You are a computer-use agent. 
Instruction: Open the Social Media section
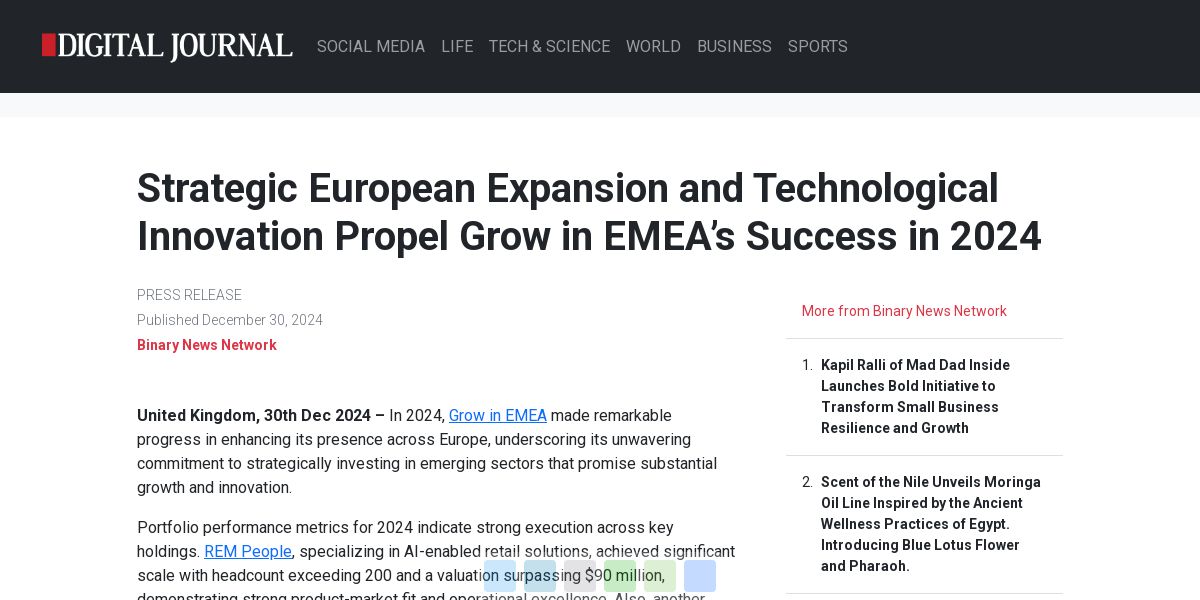pos(371,46)
